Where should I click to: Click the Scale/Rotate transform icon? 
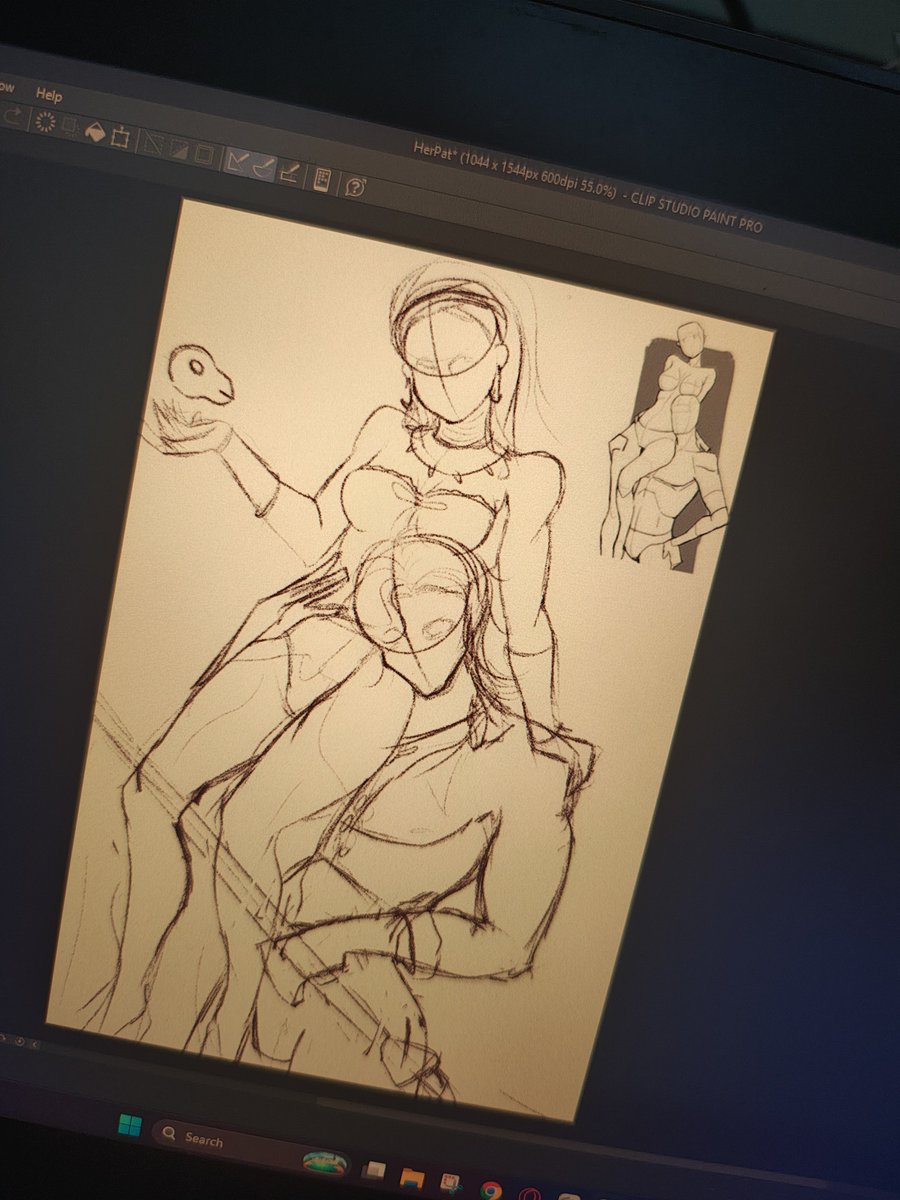pyautogui.click(x=121, y=136)
